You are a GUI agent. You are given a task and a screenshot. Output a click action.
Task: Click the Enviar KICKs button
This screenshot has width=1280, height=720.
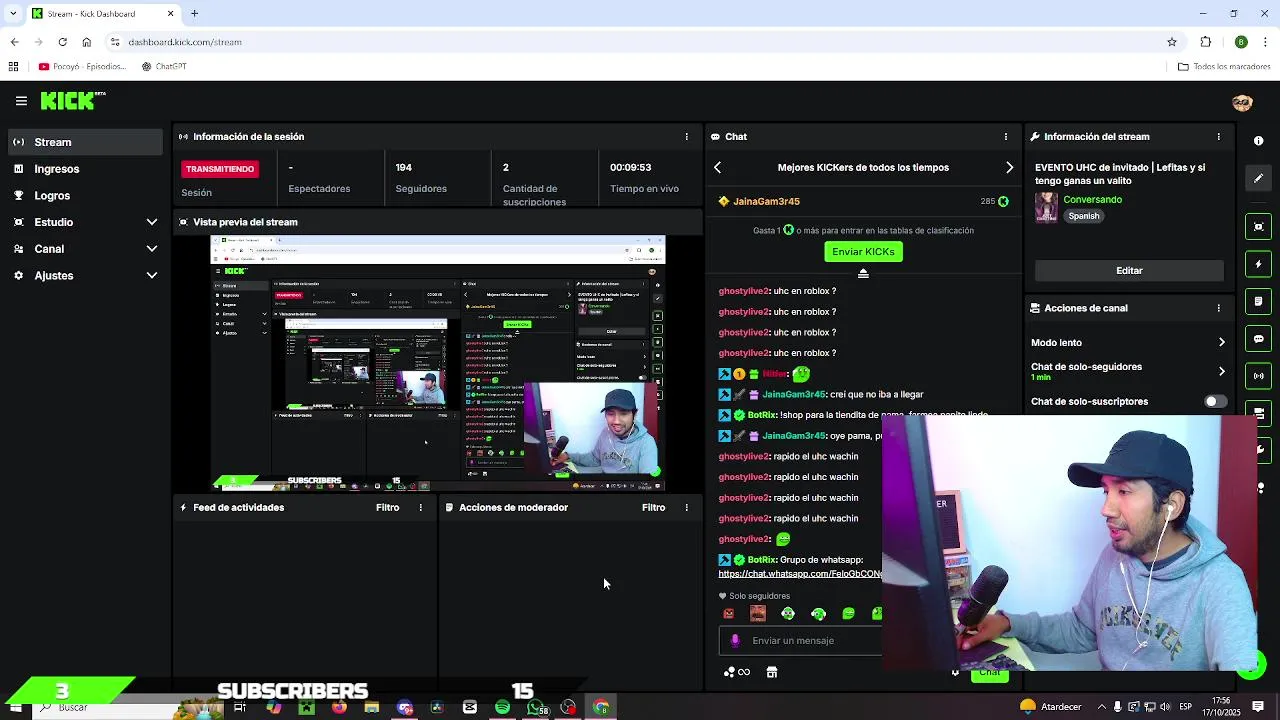click(x=863, y=252)
